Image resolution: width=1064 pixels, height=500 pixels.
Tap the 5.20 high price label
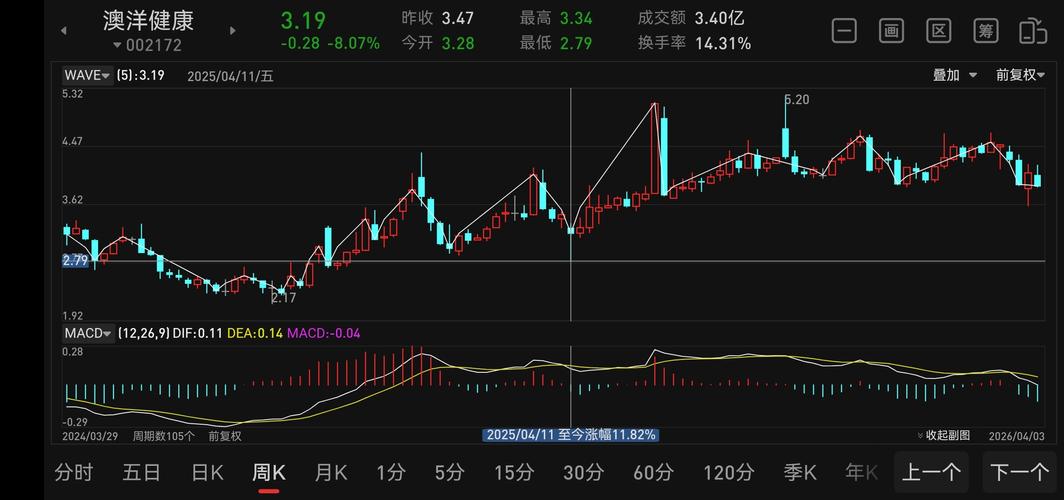(x=797, y=100)
